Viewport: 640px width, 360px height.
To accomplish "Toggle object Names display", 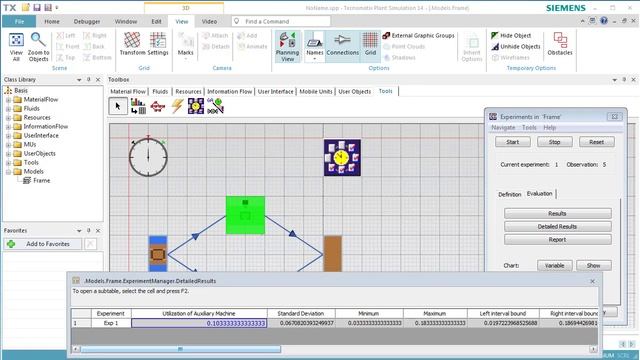I will [x=315, y=47].
